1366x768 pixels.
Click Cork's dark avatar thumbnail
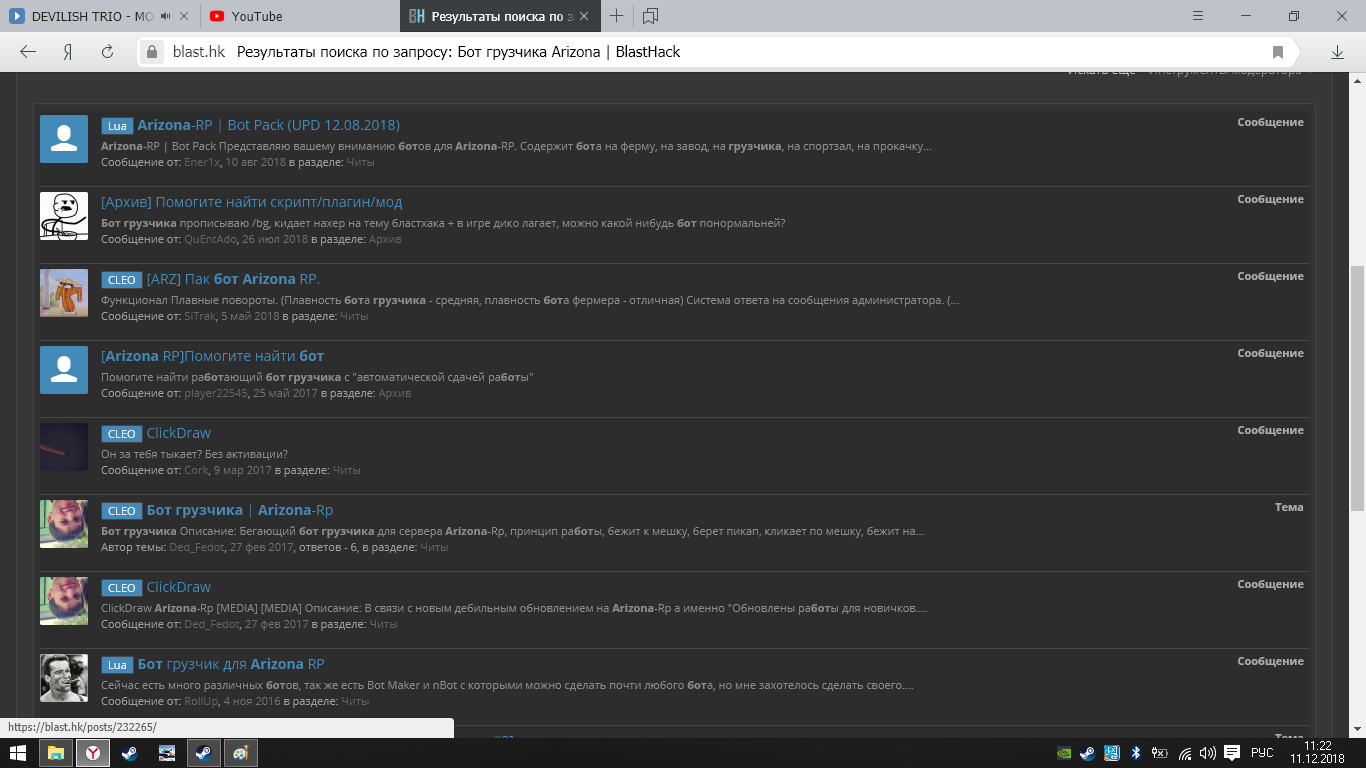tap(64, 446)
